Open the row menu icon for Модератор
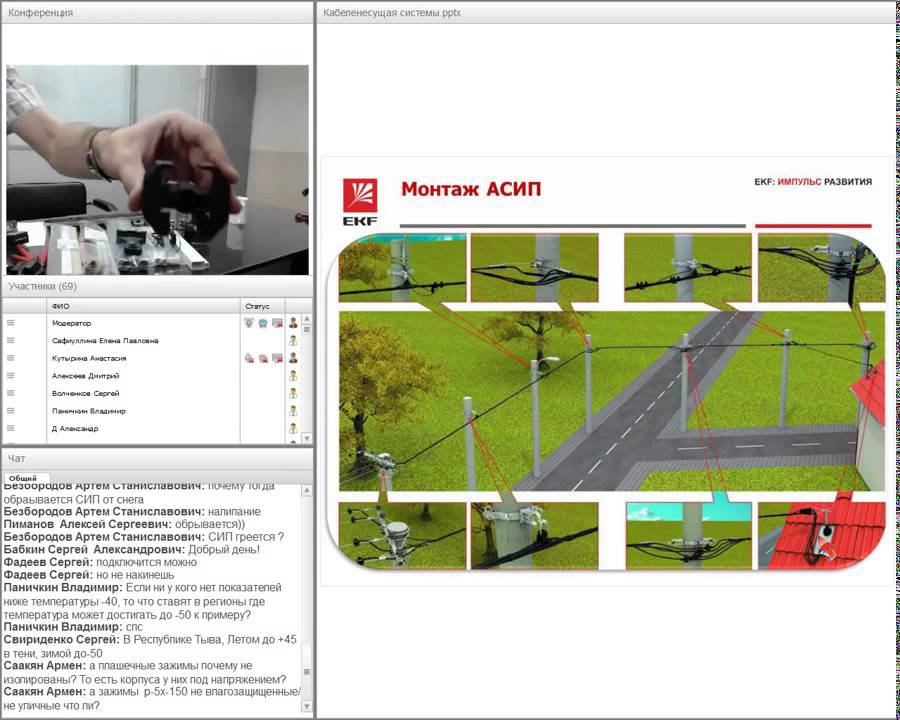Image resolution: width=900 pixels, height=720 pixels. click(x=10, y=323)
